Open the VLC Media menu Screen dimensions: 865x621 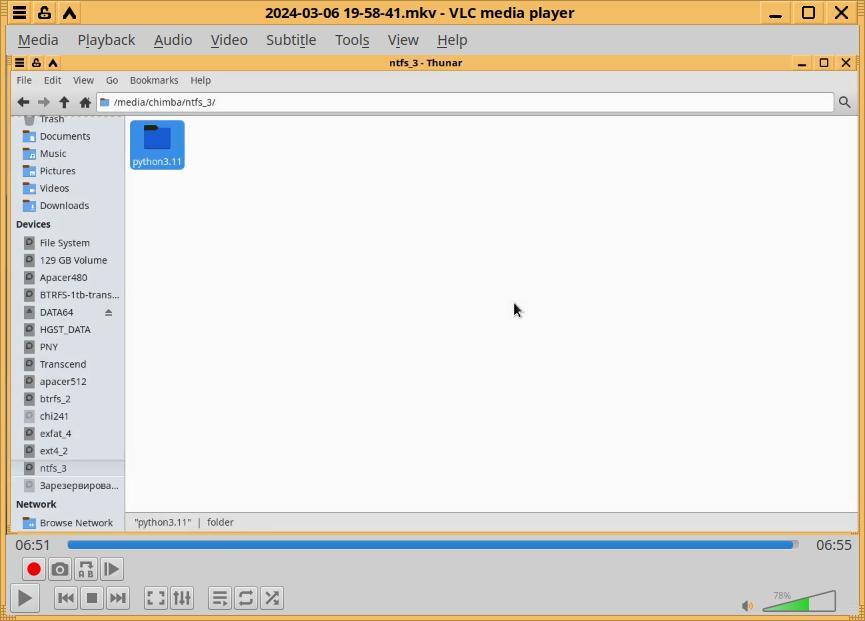pyautogui.click(x=38, y=40)
